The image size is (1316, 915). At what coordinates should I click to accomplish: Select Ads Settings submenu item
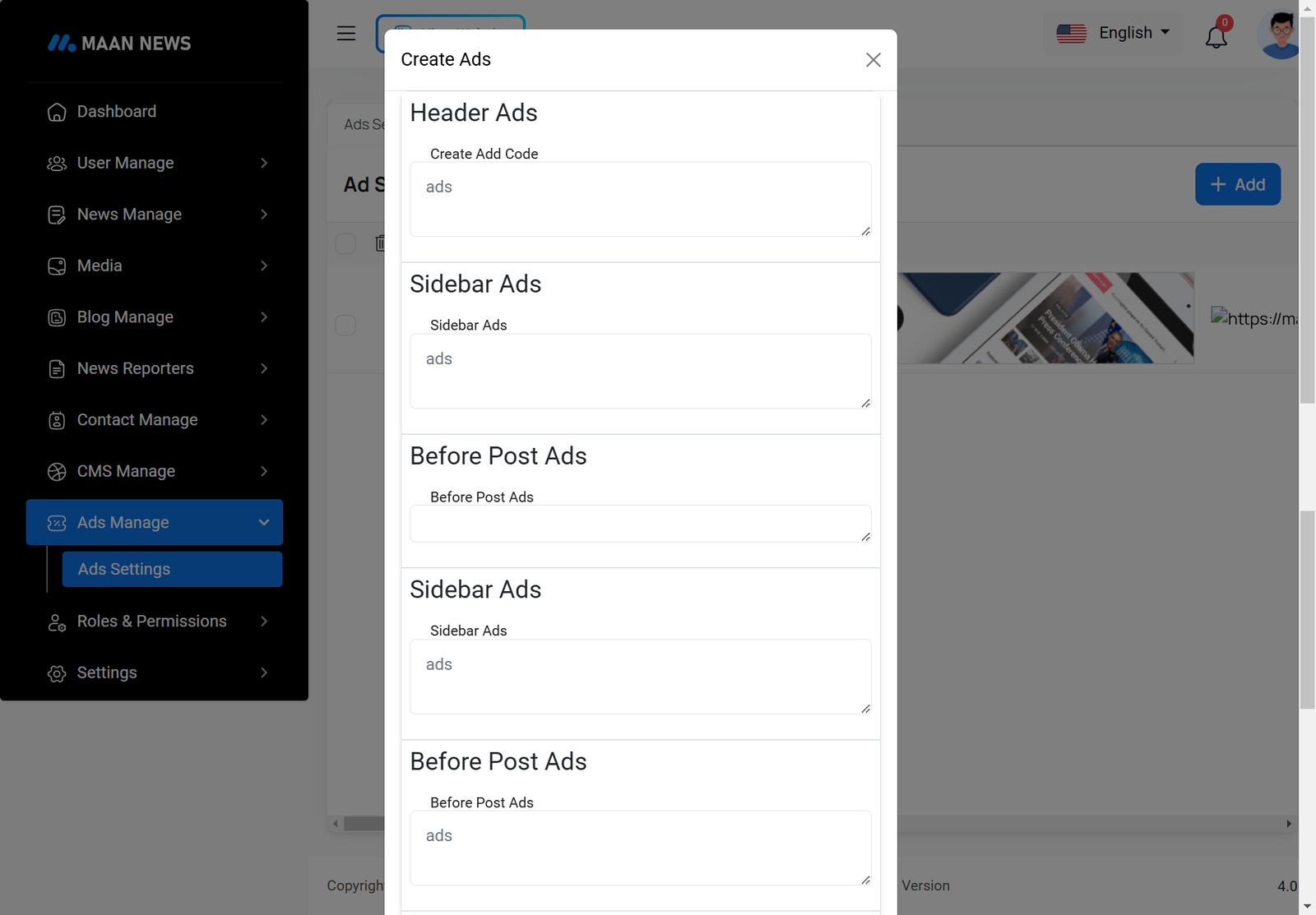(172, 570)
